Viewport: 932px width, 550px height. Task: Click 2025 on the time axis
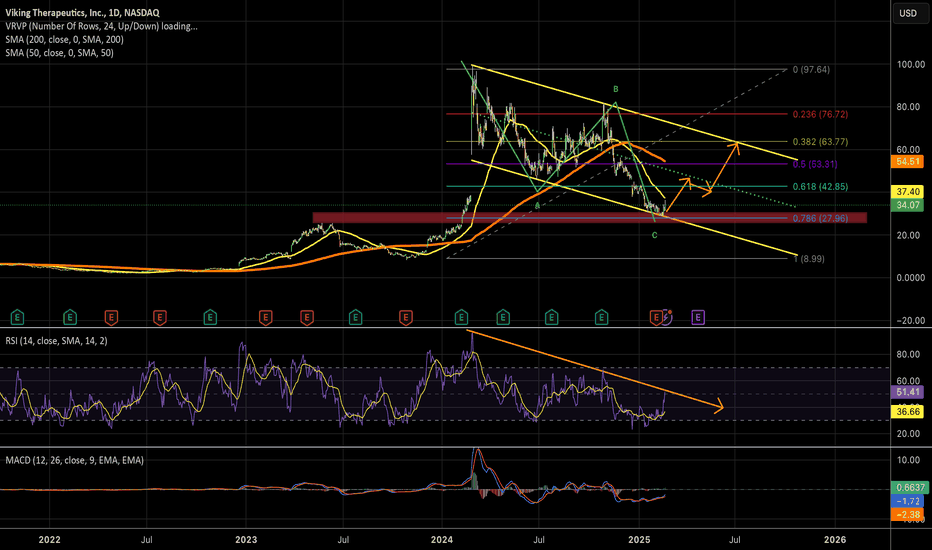(x=639, y=539)
